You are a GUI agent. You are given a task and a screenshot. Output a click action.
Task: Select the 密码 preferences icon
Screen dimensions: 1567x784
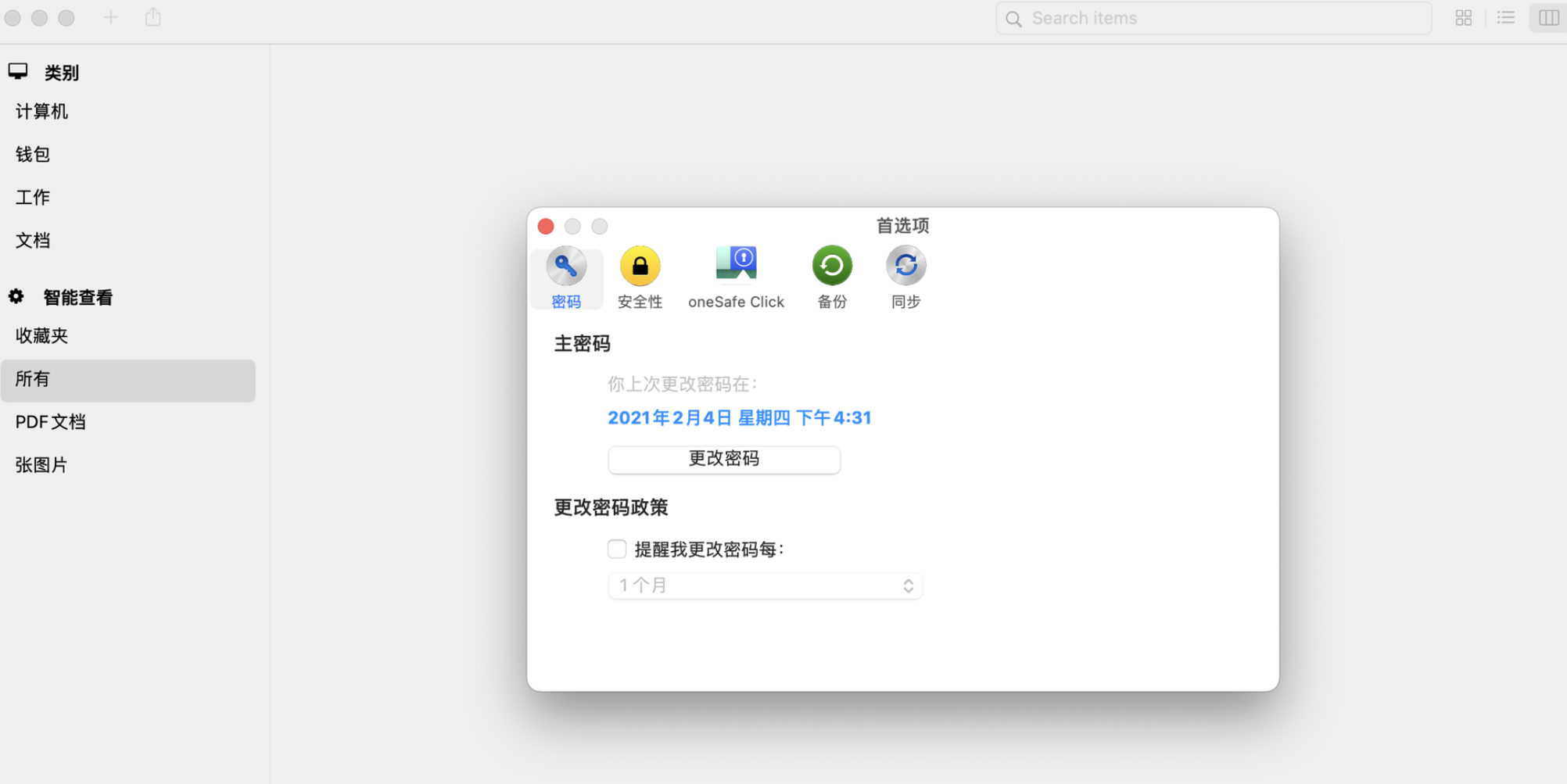click(x=566, y=277)
